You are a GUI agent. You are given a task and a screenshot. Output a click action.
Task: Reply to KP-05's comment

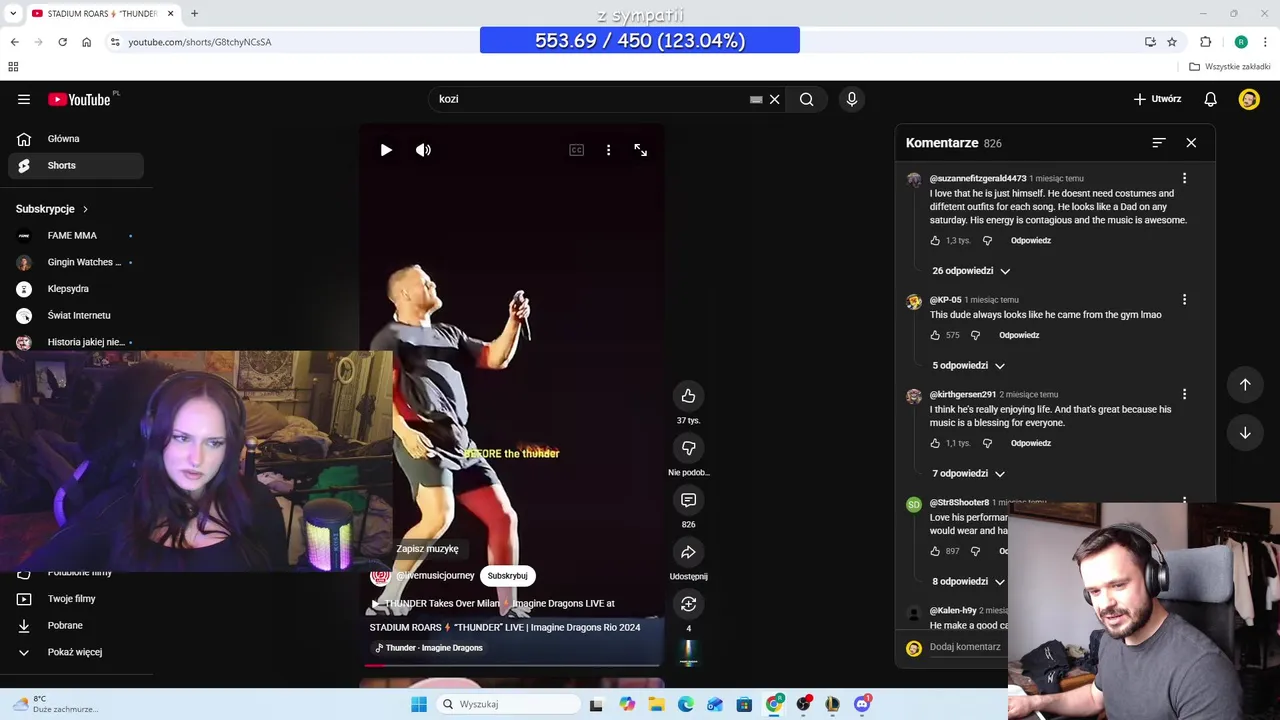point(1019,335)
